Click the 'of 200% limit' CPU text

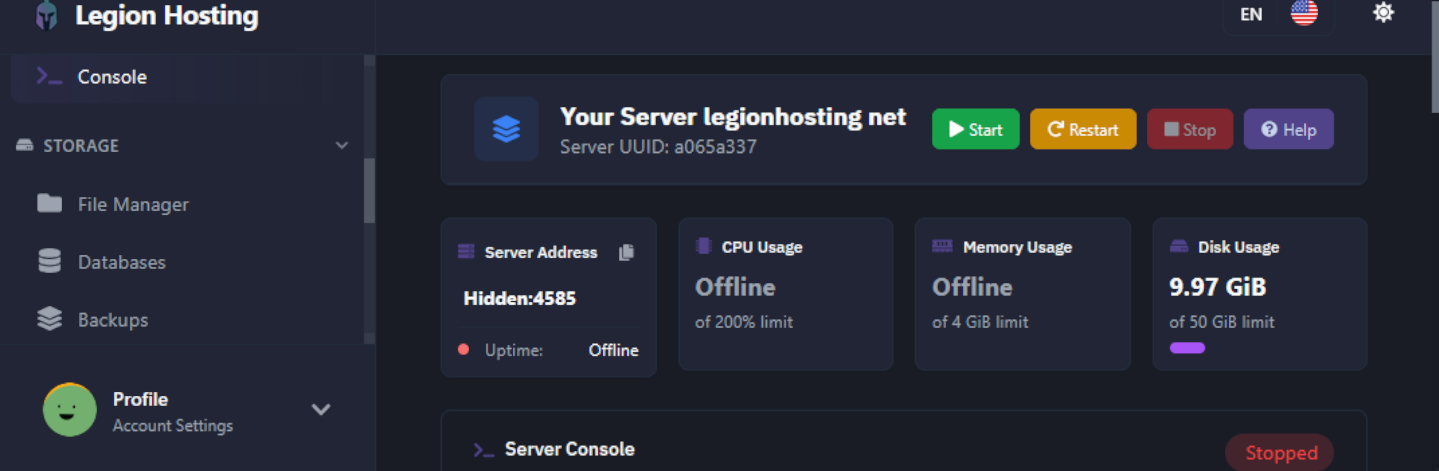[x=744, y=322]
